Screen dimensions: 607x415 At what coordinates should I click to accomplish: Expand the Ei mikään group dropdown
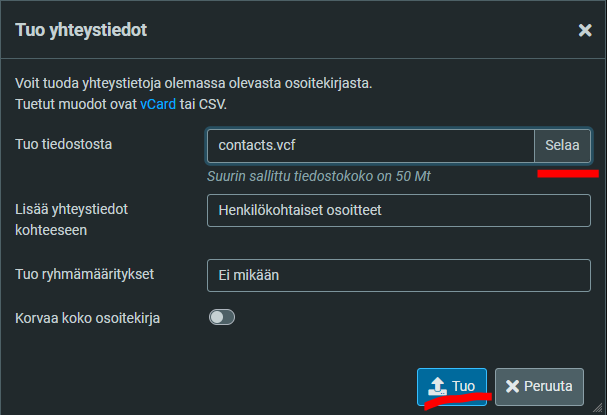399,276
